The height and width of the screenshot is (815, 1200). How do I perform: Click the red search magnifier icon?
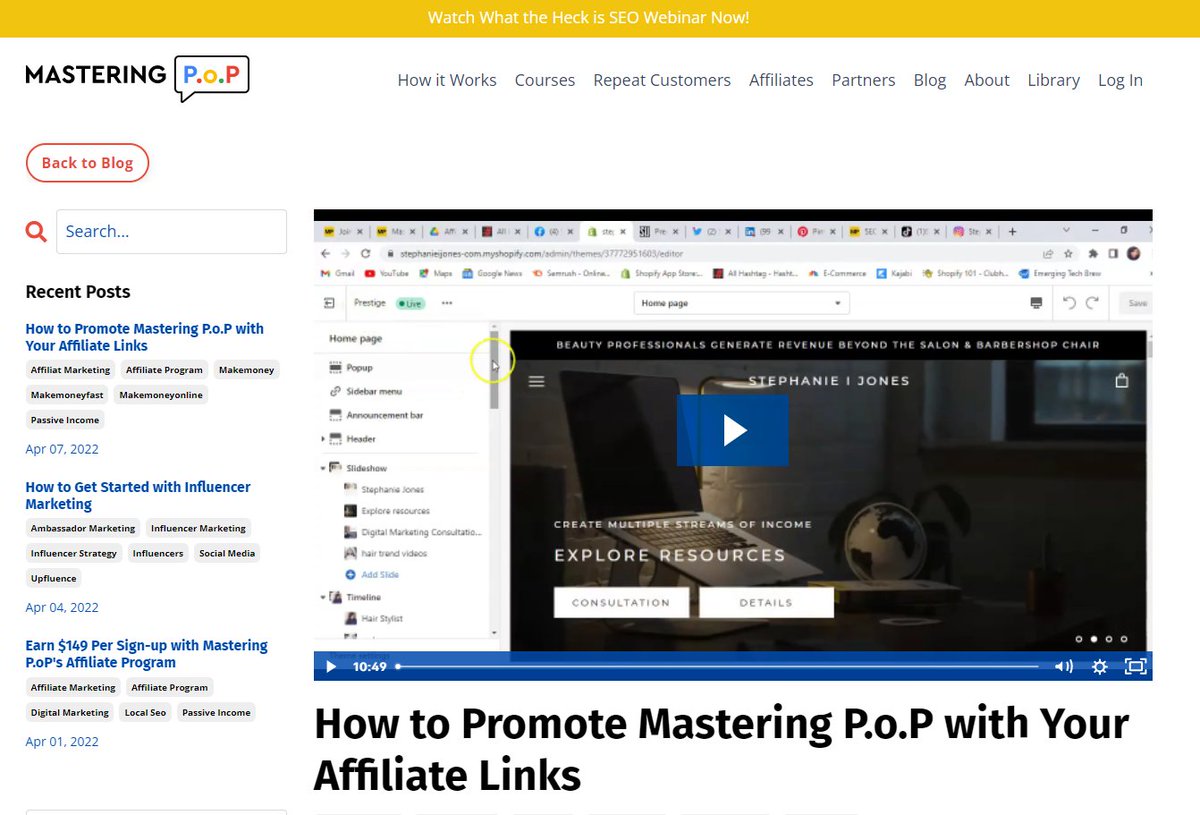[x=36, y=231]
